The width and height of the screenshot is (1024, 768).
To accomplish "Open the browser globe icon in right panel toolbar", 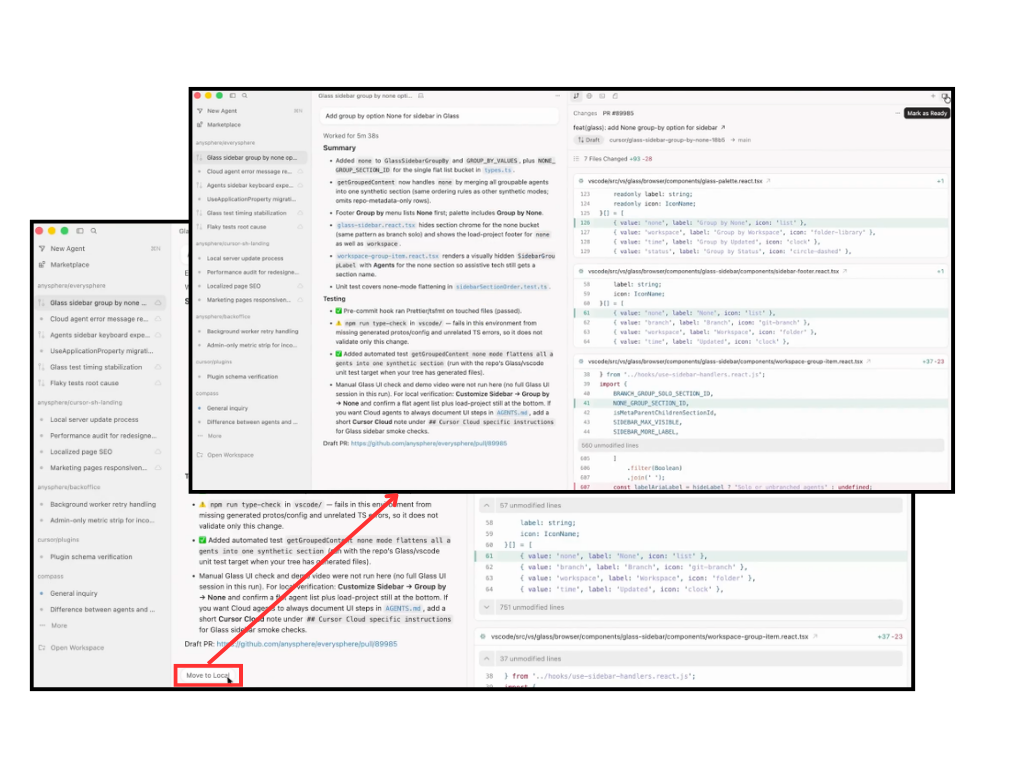I will point(589,96).
